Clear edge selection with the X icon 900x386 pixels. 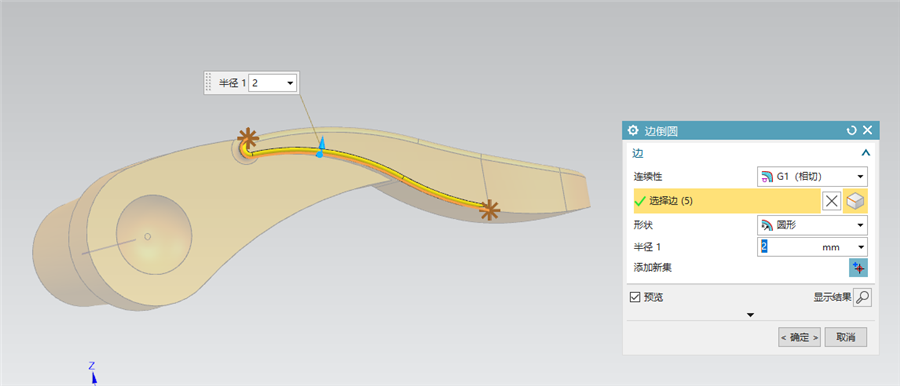coord(832,201)
